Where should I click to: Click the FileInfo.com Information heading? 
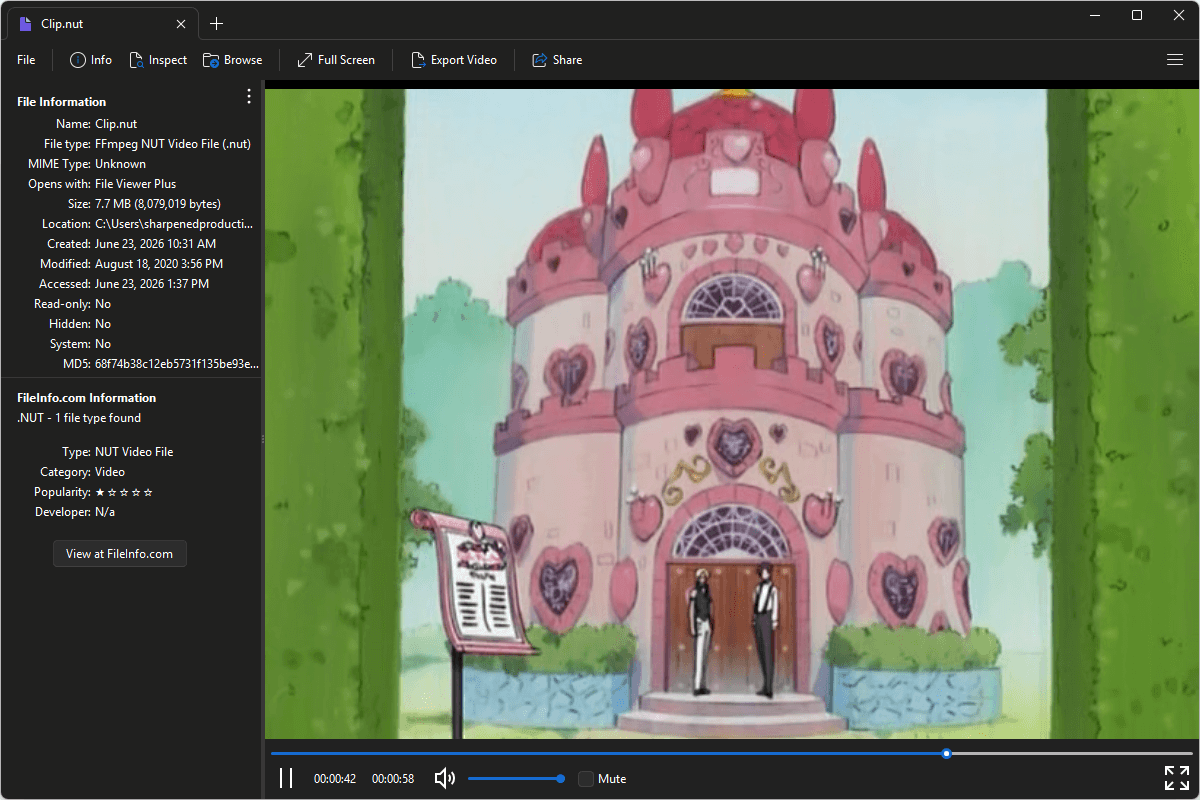coord(87,398)
